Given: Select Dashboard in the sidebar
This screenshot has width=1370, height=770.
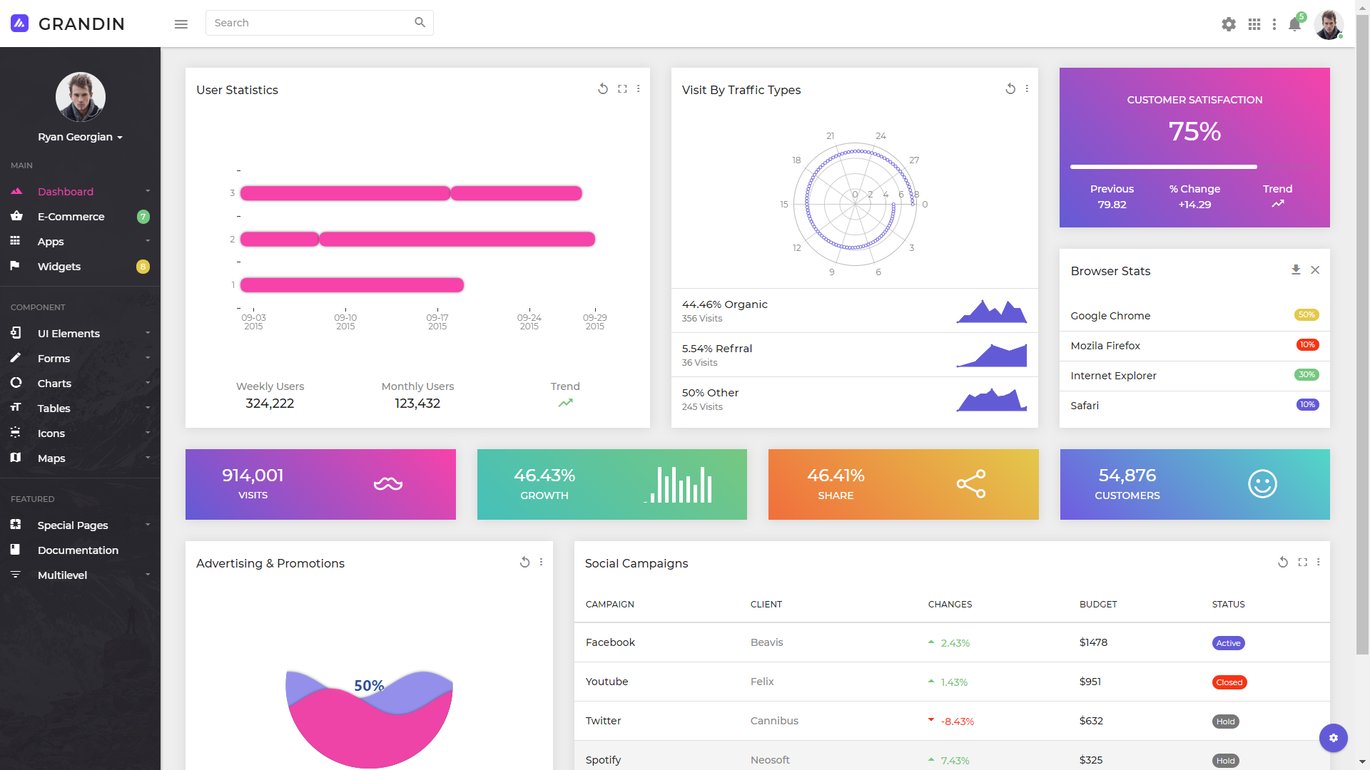Looking at the screenshot, I should pyautogui.click(x=80, y=191).
